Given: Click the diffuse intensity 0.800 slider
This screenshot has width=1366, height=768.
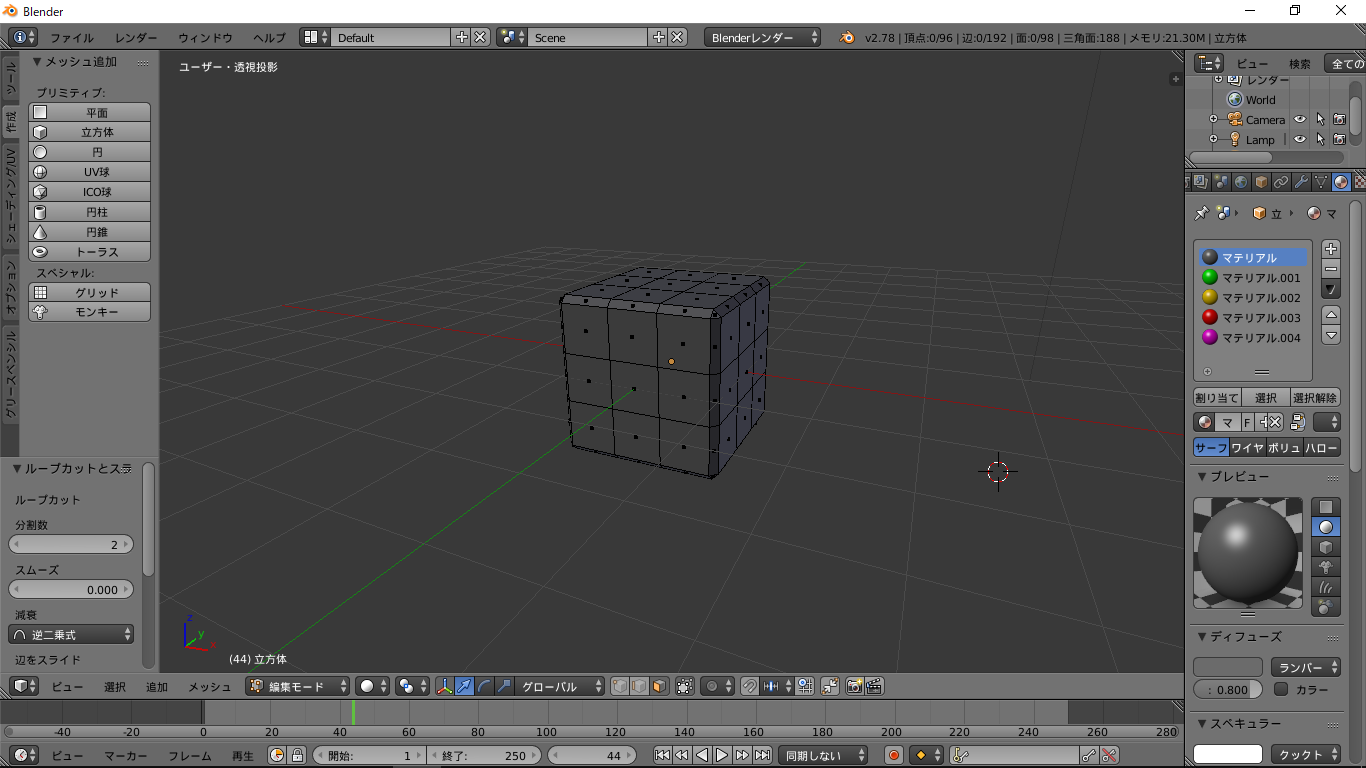Looking at the screenshot, I should point(1228,689).
